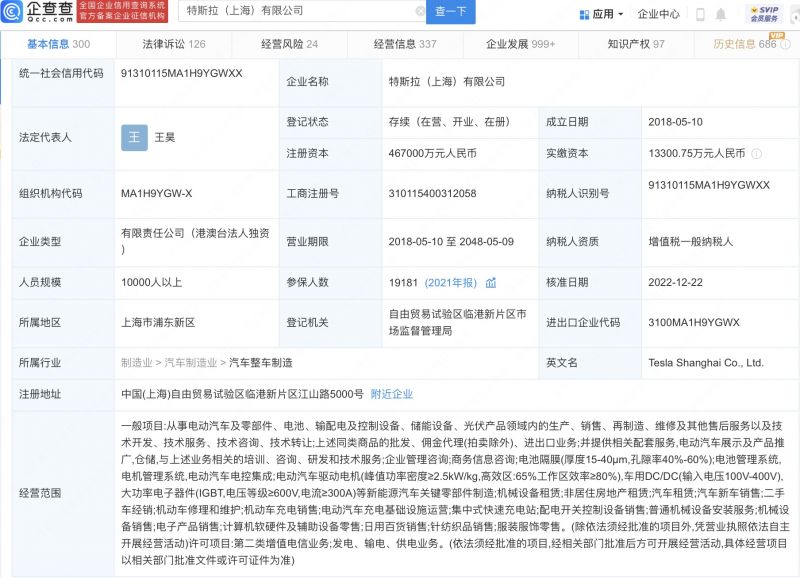The width and height of the screenshot is (800, 578).
Task: Open the 附近企业 link
Action: coord(392,394)
